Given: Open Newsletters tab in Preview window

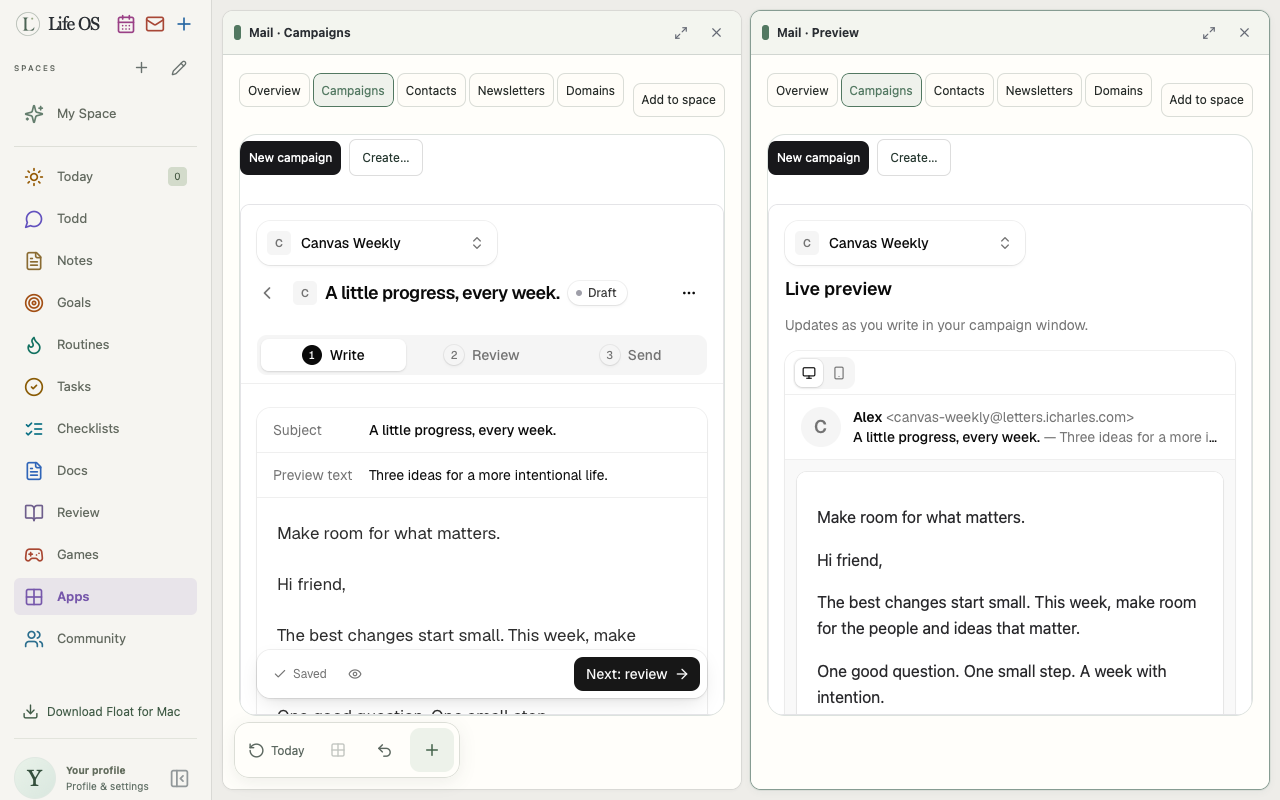Looking at the screenshot, I should point(1039,90).
